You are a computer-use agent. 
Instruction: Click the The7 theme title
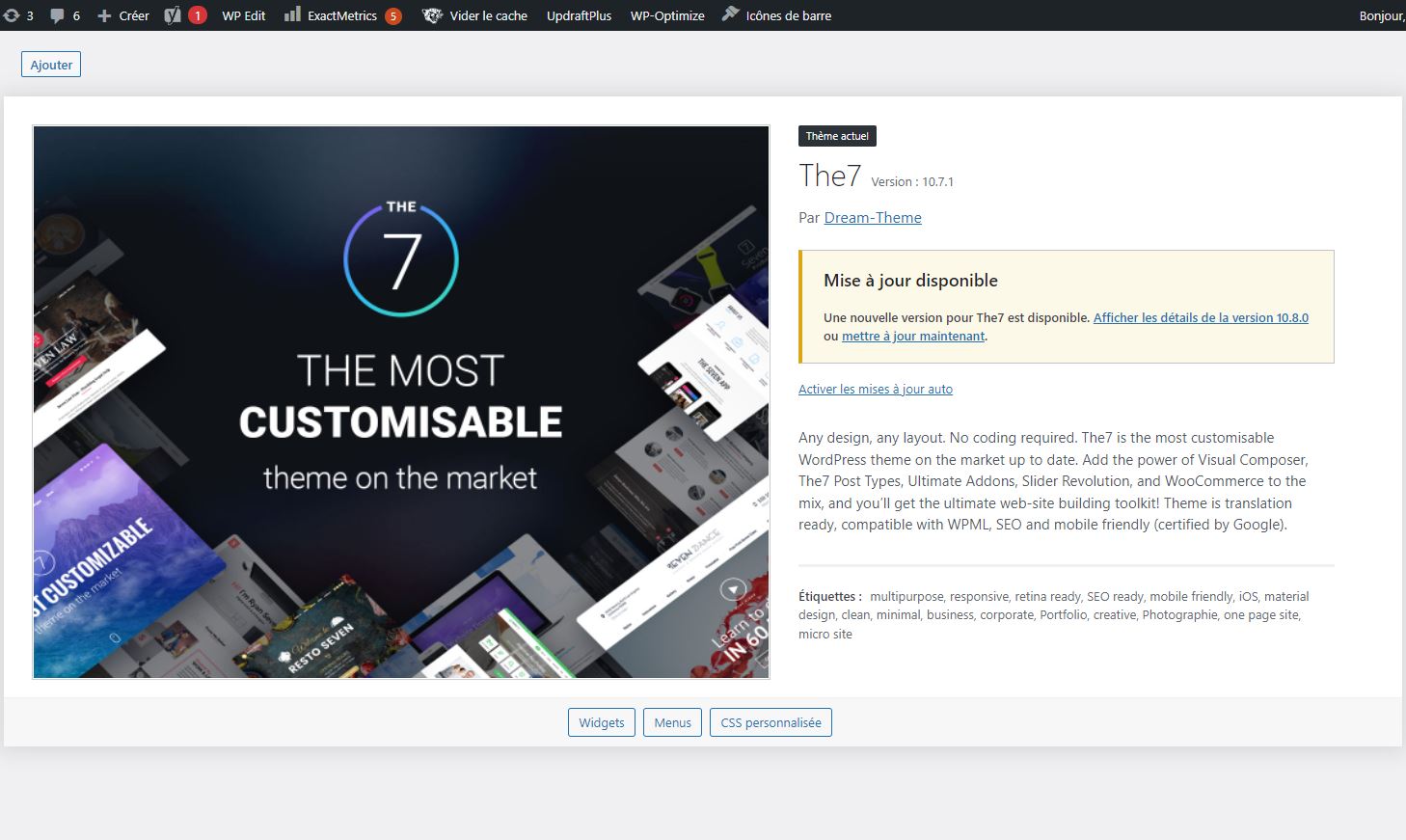click(x=829, y=176)
